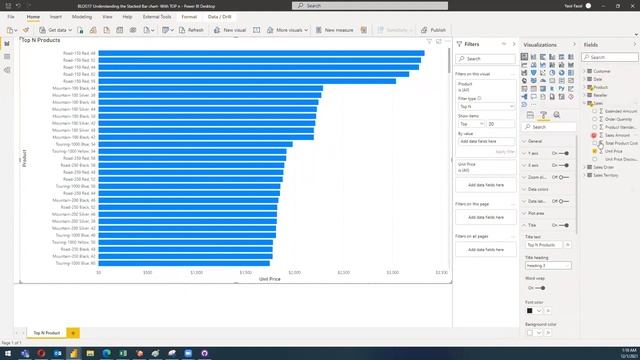Check the Sales Amount field
The width and height of the screenshot is (640, 360).
tap(594, 135)
